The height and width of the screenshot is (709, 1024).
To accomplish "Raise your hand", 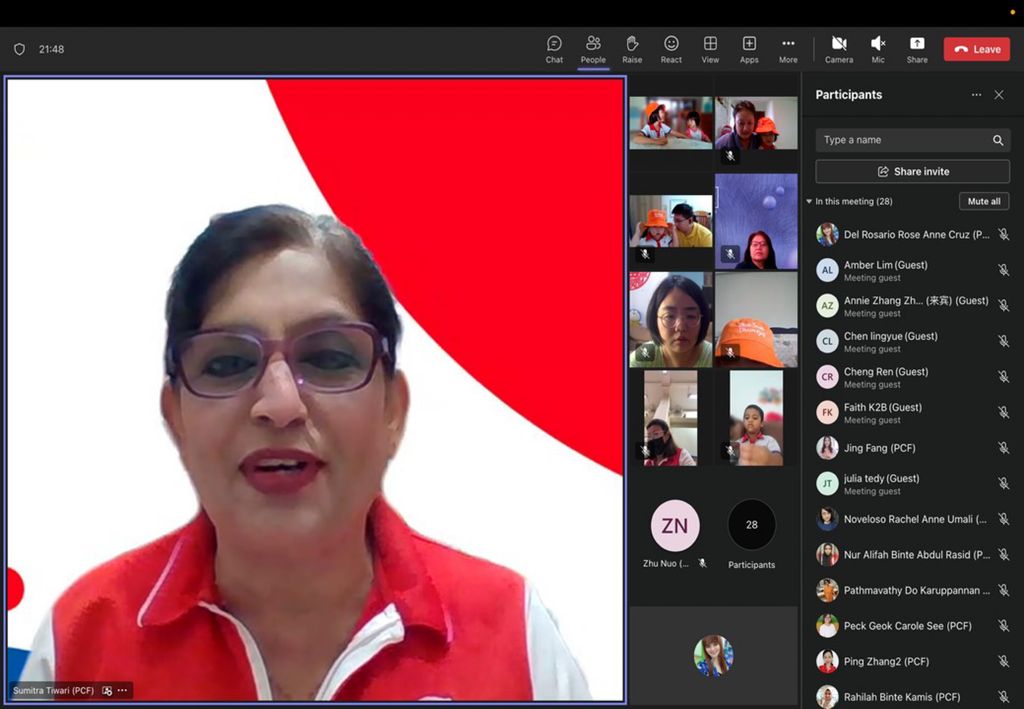I will (x=632, y=50).
